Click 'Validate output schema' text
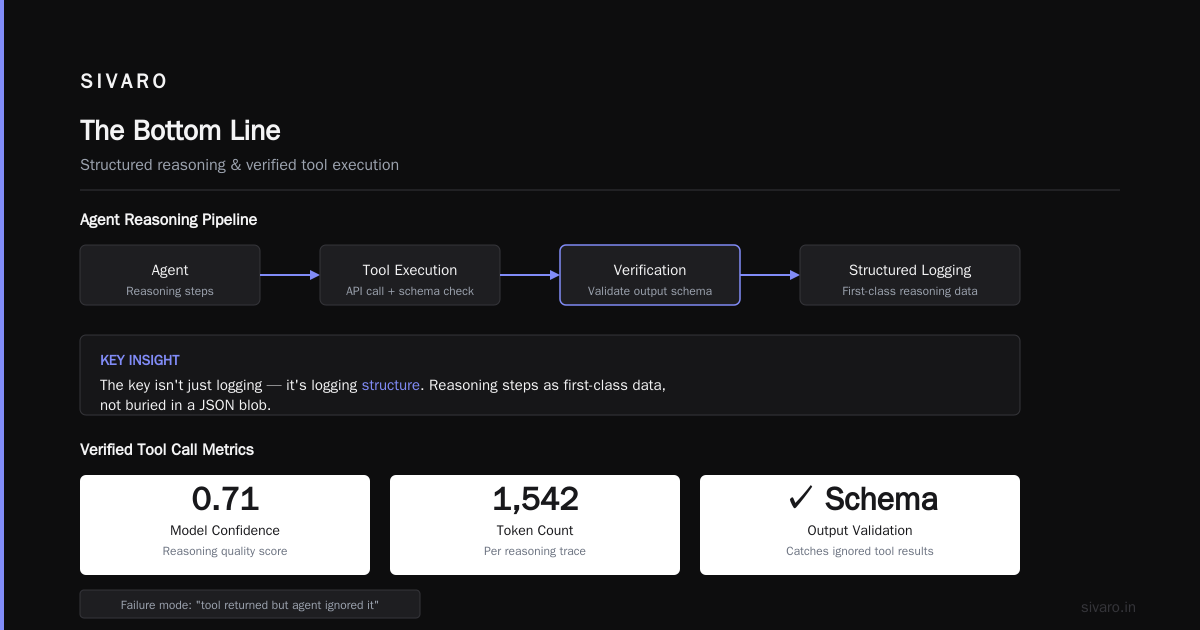1200x630 pixels. [650, 291]
